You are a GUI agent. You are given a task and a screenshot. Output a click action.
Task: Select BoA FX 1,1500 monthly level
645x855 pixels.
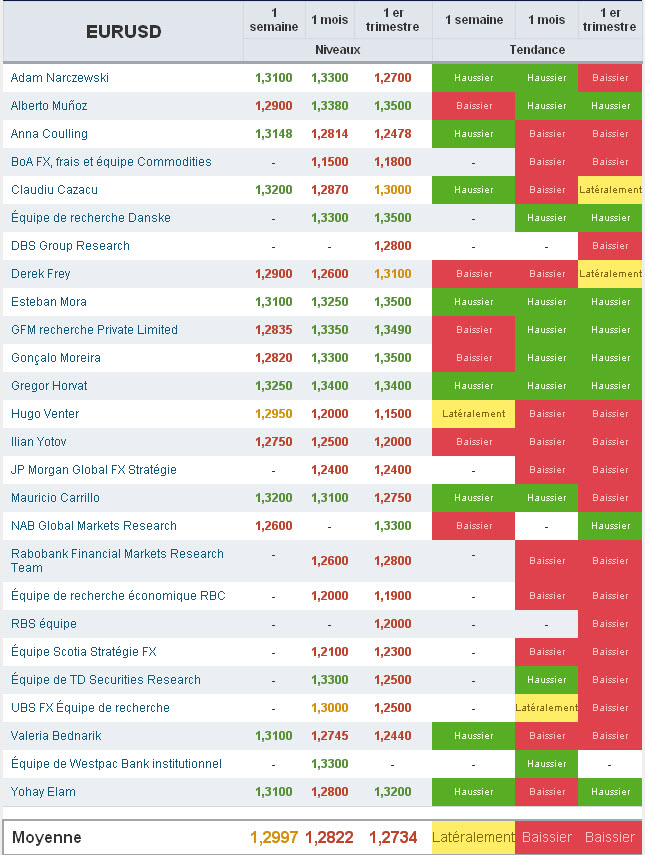coord(329,162)
